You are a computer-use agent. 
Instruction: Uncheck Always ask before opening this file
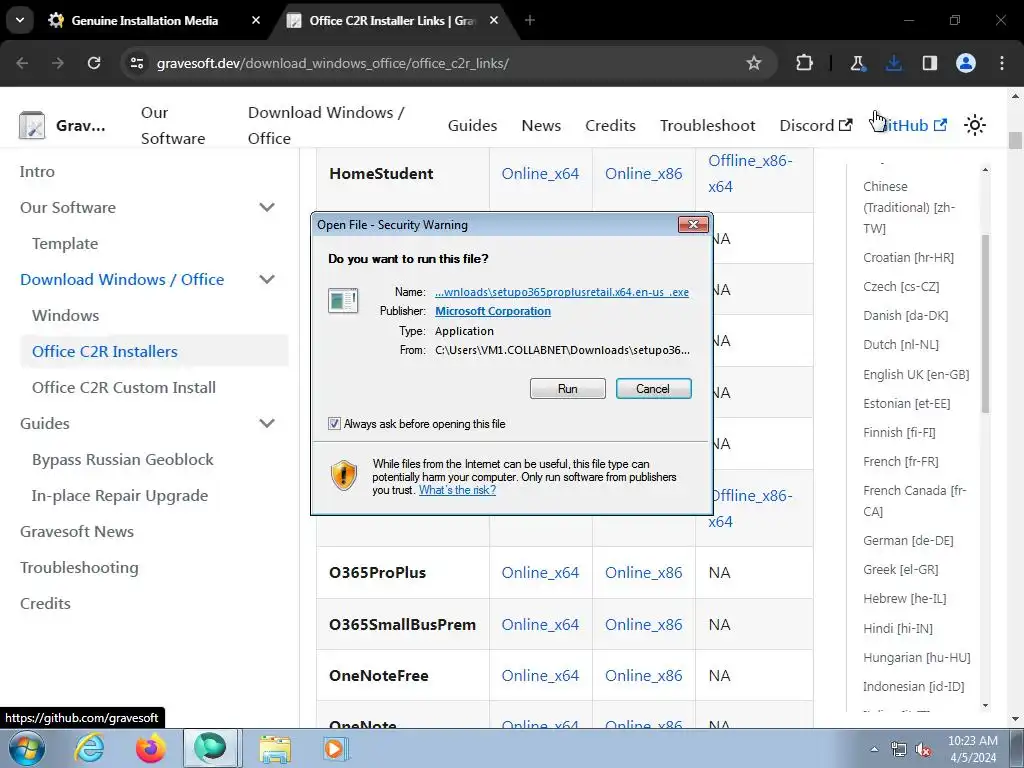pos(334,424)
